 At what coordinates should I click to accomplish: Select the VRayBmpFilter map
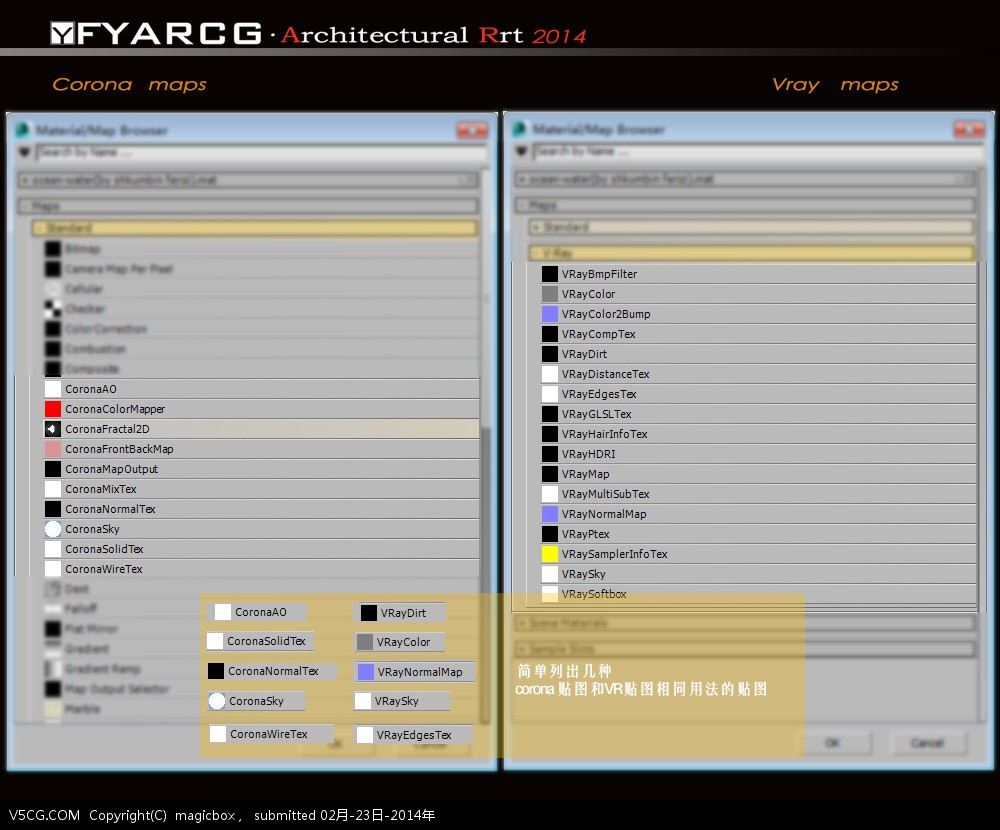[x=758, y=274]
